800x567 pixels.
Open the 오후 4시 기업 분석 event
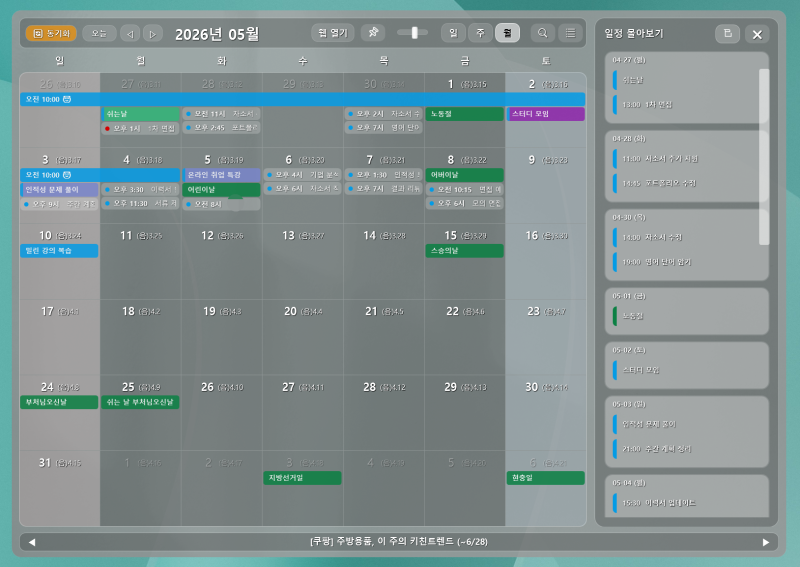point(303,175)
